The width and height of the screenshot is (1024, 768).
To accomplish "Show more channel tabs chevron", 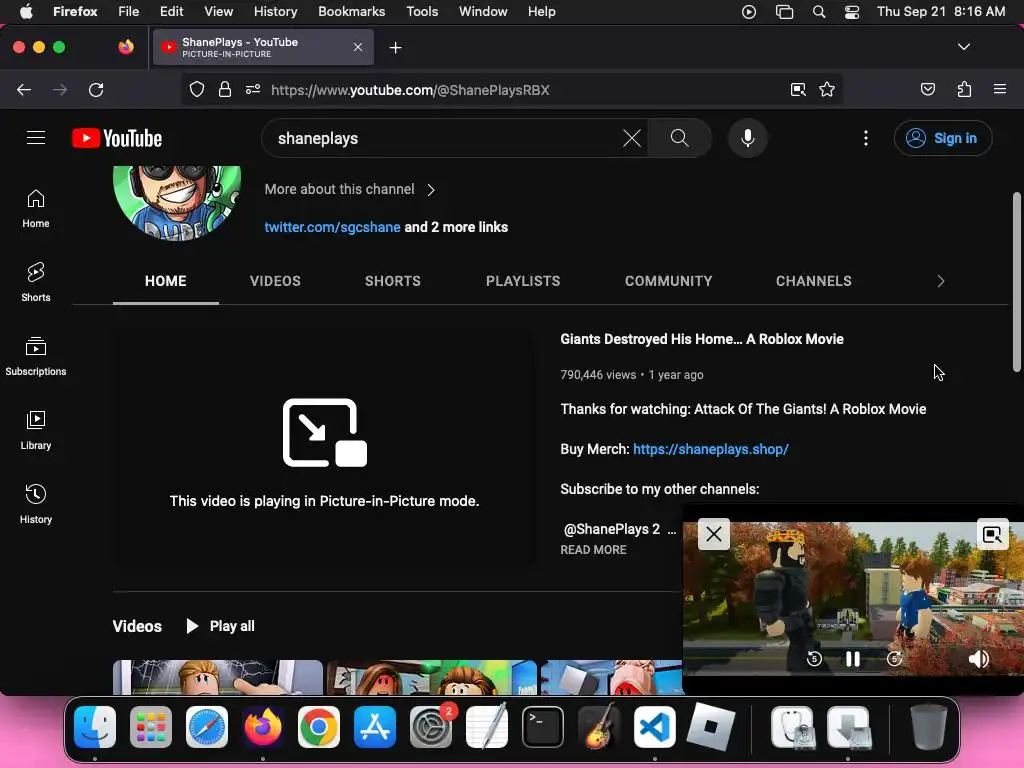I will tap(940, 281).
